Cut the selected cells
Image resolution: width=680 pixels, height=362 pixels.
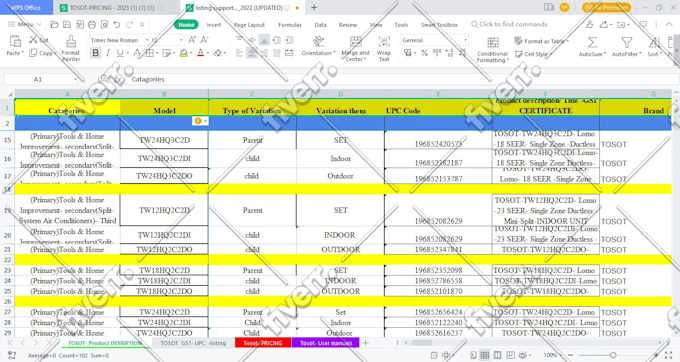[39, 40]
